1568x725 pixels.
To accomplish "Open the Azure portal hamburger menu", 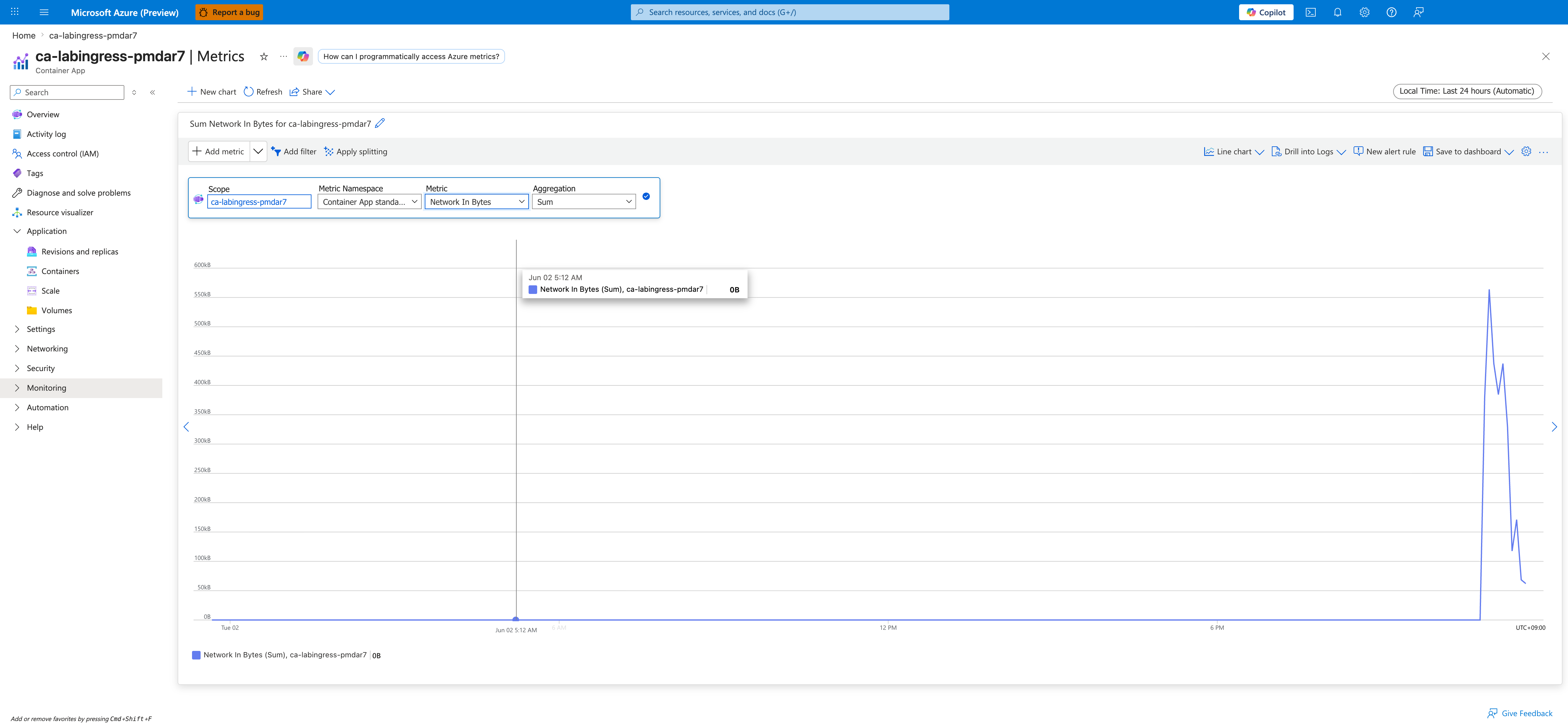I will coord(44,12).
